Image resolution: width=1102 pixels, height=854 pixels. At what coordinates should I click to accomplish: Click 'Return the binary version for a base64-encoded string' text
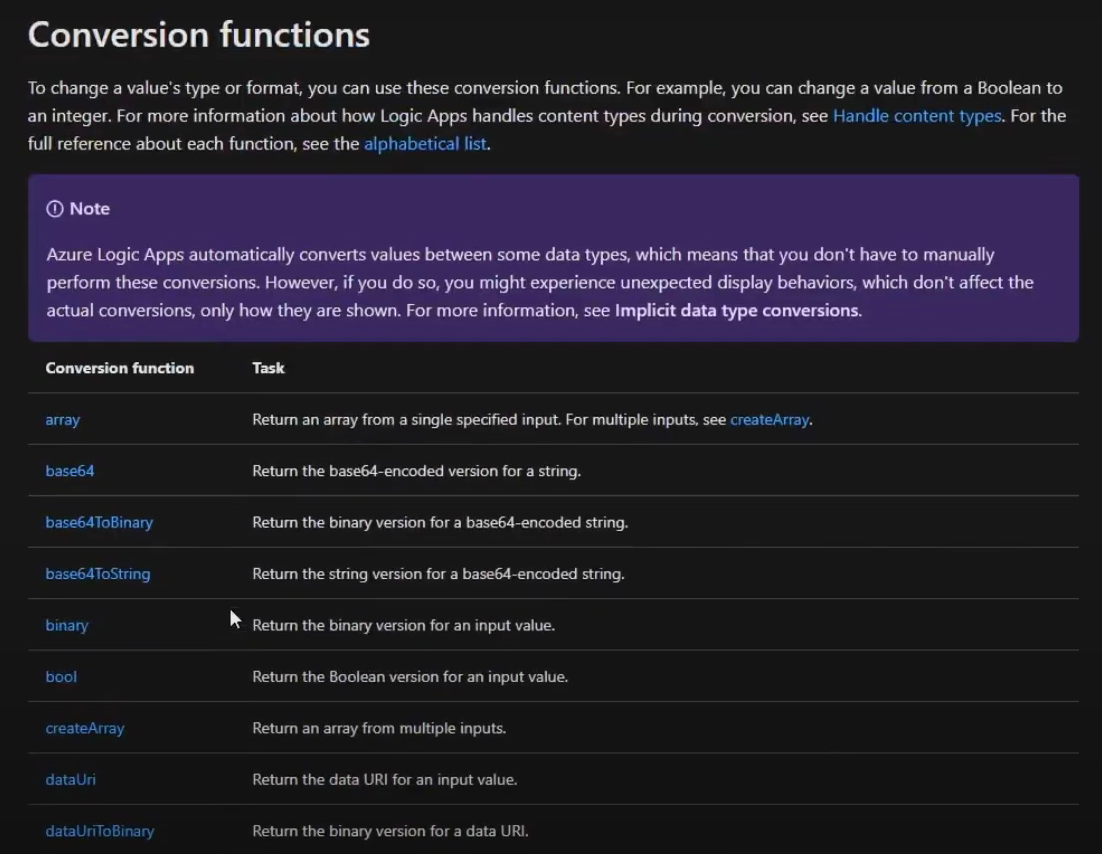click(x=440, y=522)
